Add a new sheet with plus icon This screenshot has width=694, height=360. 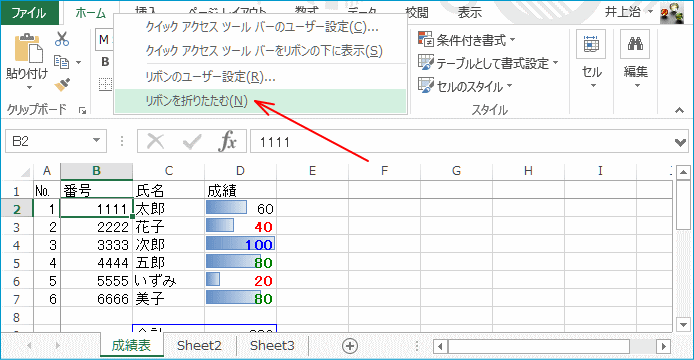click(350, 346)
